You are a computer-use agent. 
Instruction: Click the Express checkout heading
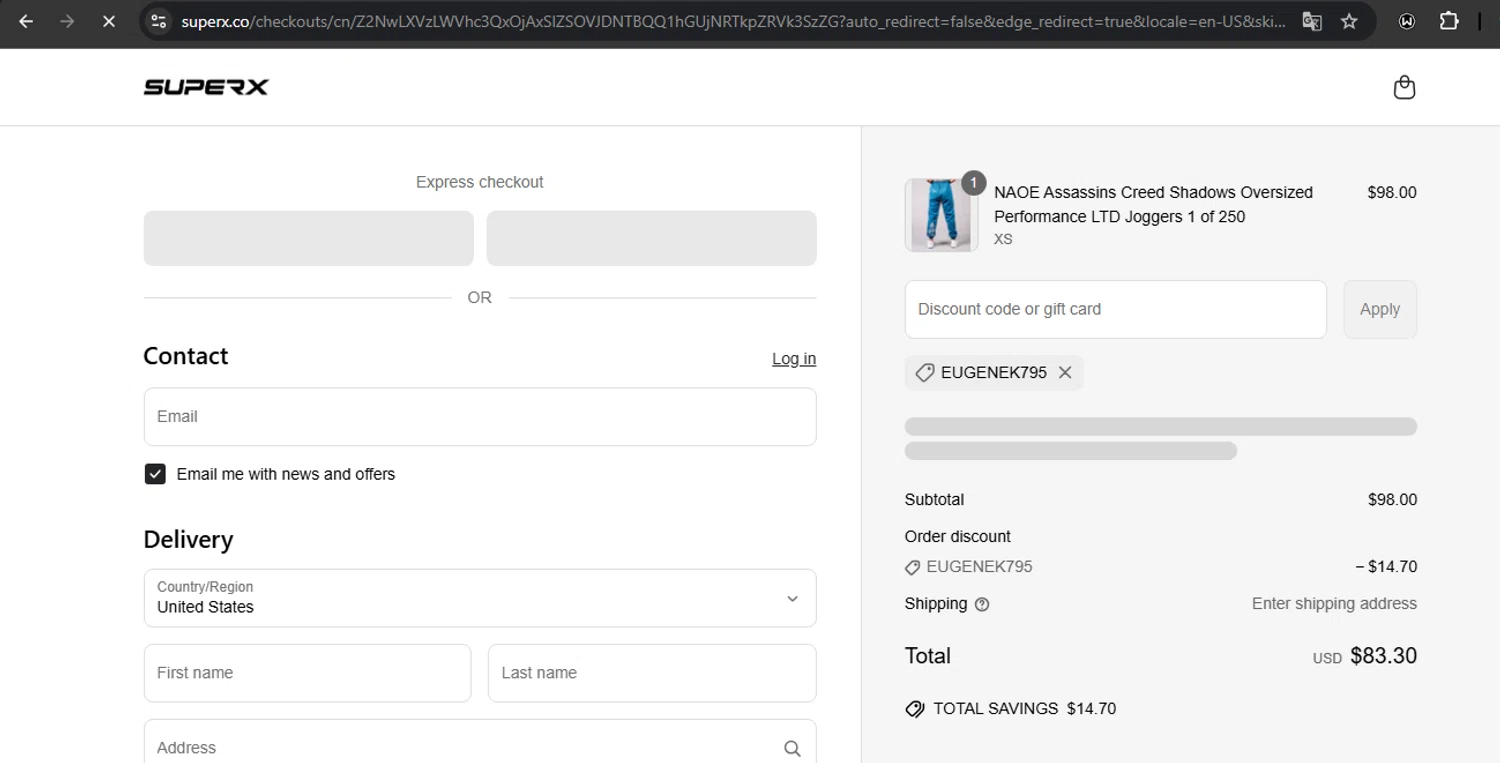point(480,182)
